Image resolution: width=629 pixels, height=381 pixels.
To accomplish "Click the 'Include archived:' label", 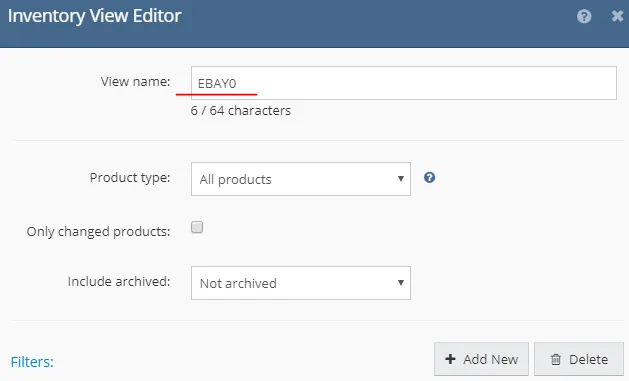I will [x=119, y=282].
